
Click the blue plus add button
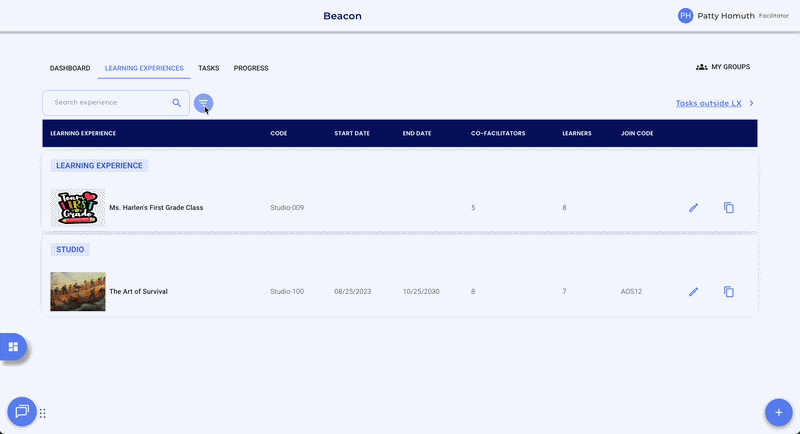tap(778, 411)
